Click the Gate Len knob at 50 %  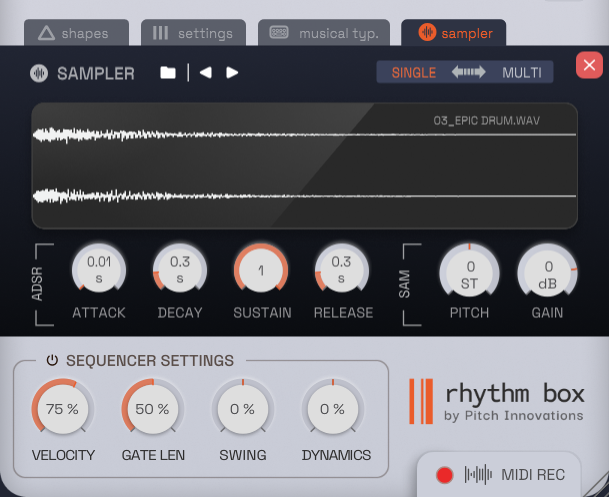pos(152,408)
